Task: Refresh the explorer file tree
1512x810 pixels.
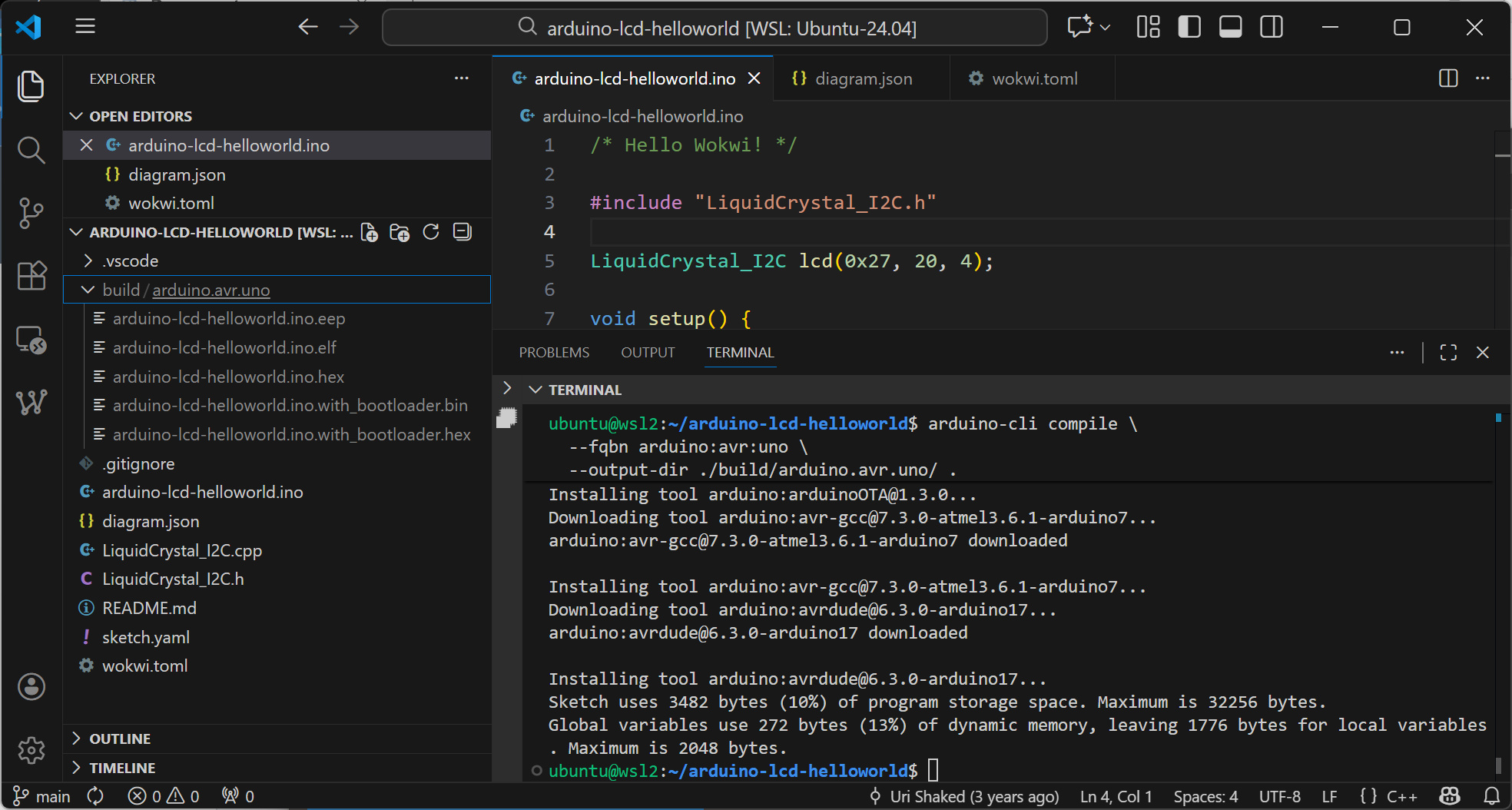Action: 431,232
